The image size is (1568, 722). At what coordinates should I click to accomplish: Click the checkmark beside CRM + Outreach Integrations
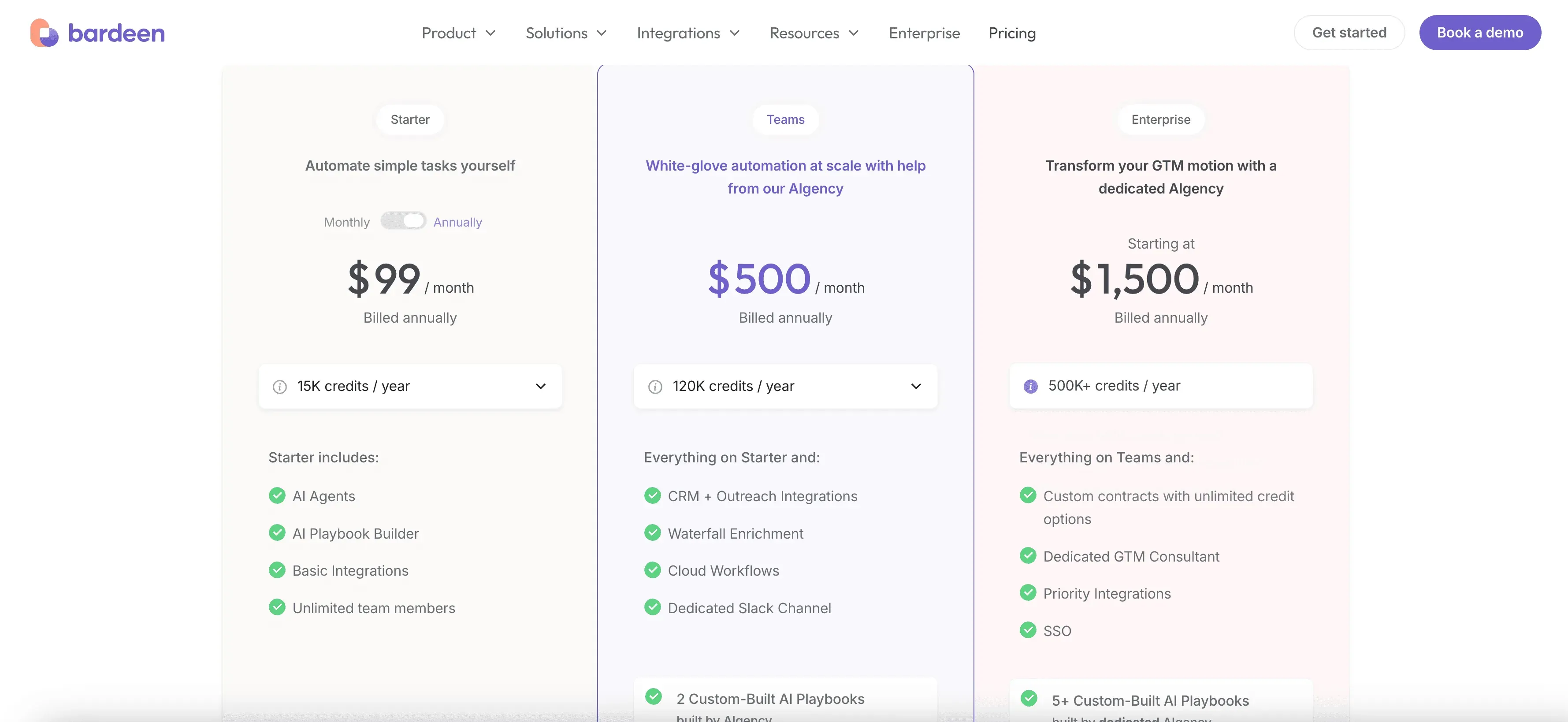point(653,495)
